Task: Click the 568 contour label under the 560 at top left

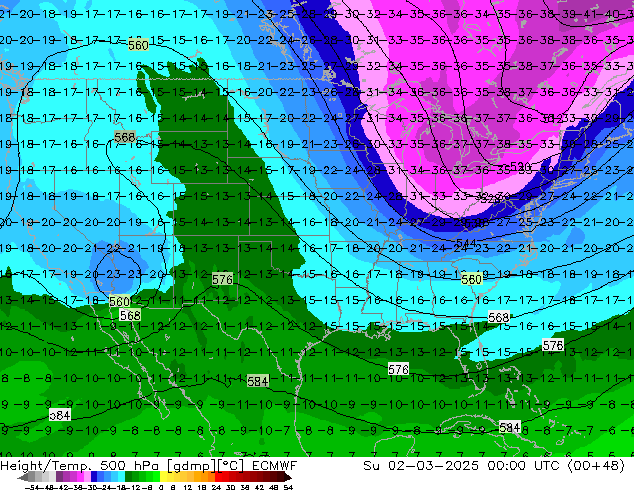Action: pyautogui.click(x=125, y=137)
